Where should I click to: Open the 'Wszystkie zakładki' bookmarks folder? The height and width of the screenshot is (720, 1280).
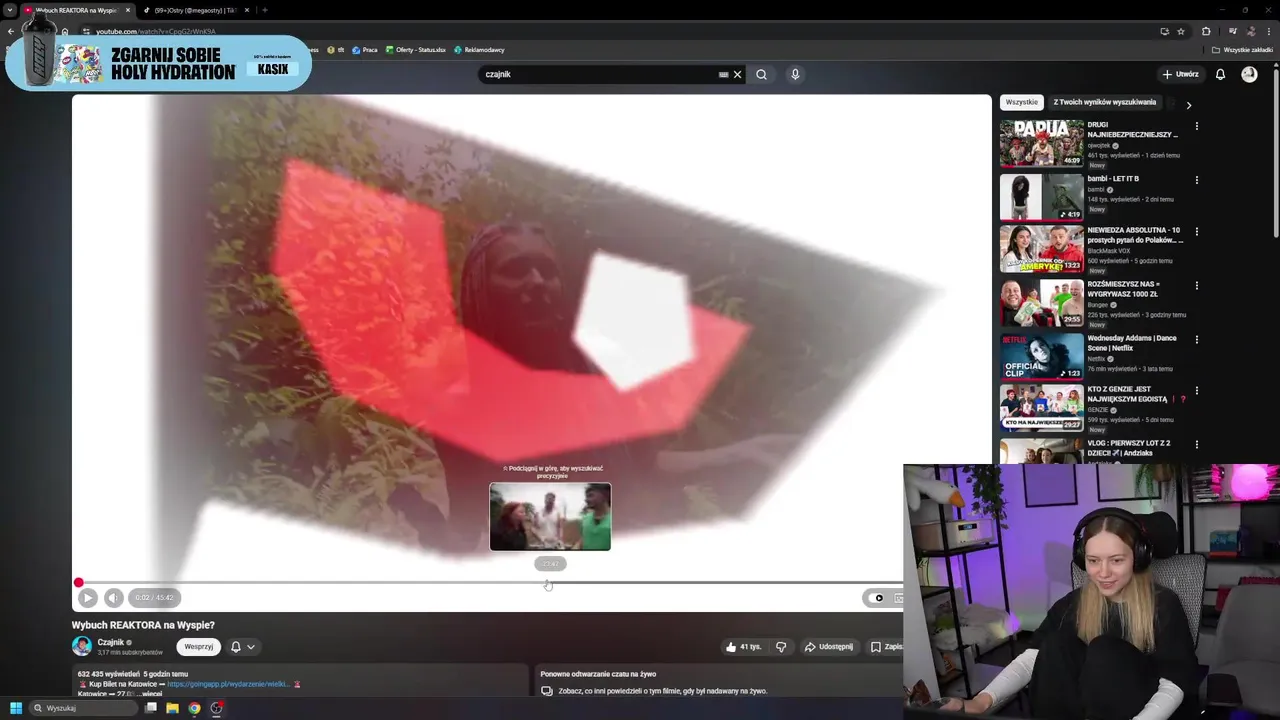coord(1243,50)
